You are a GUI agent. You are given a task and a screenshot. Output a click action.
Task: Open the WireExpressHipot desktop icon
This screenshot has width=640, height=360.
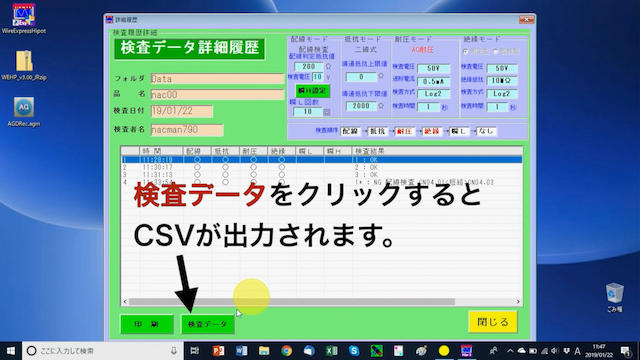[x=24, y=18]
